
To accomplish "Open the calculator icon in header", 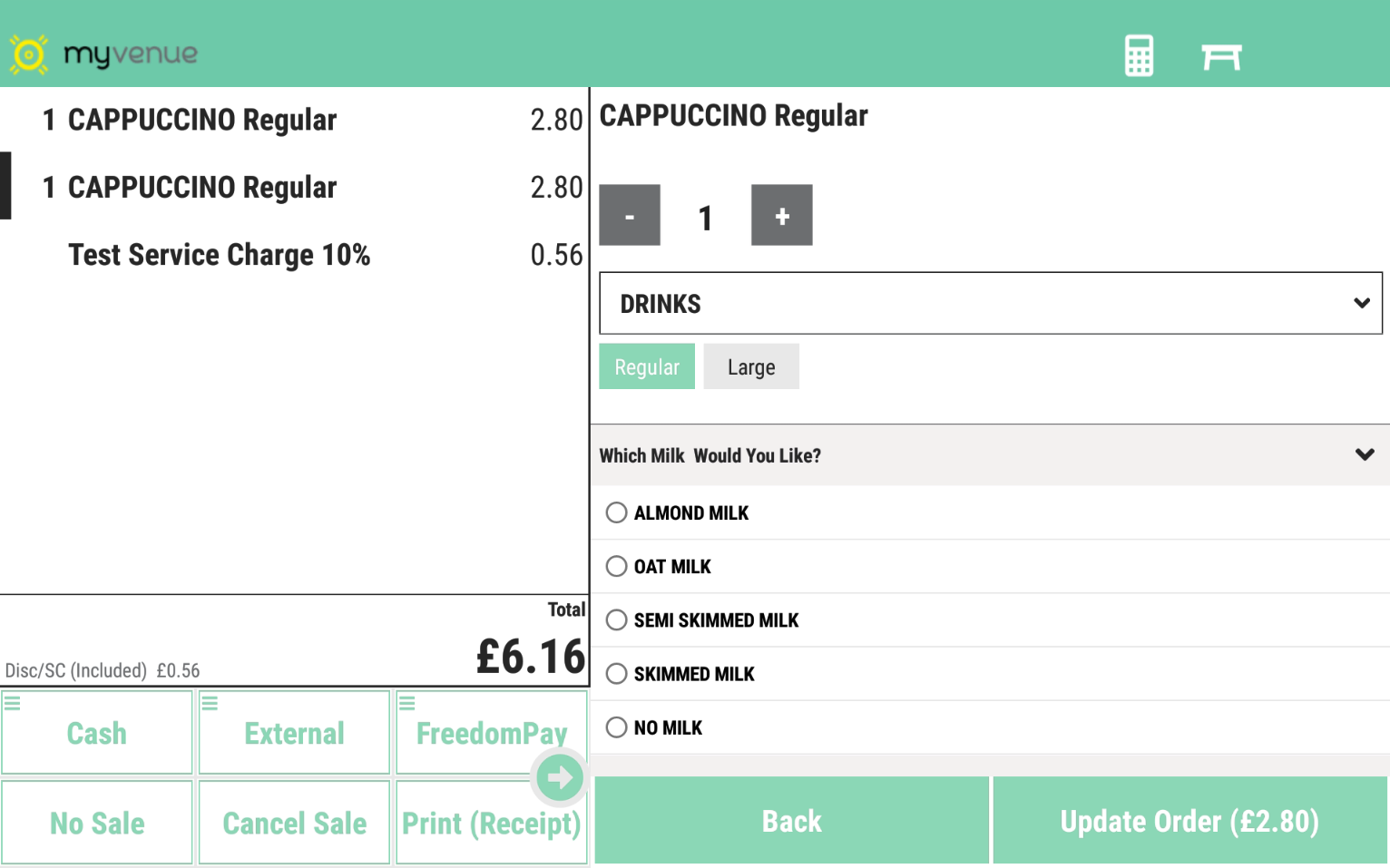I will point(1139,56).
